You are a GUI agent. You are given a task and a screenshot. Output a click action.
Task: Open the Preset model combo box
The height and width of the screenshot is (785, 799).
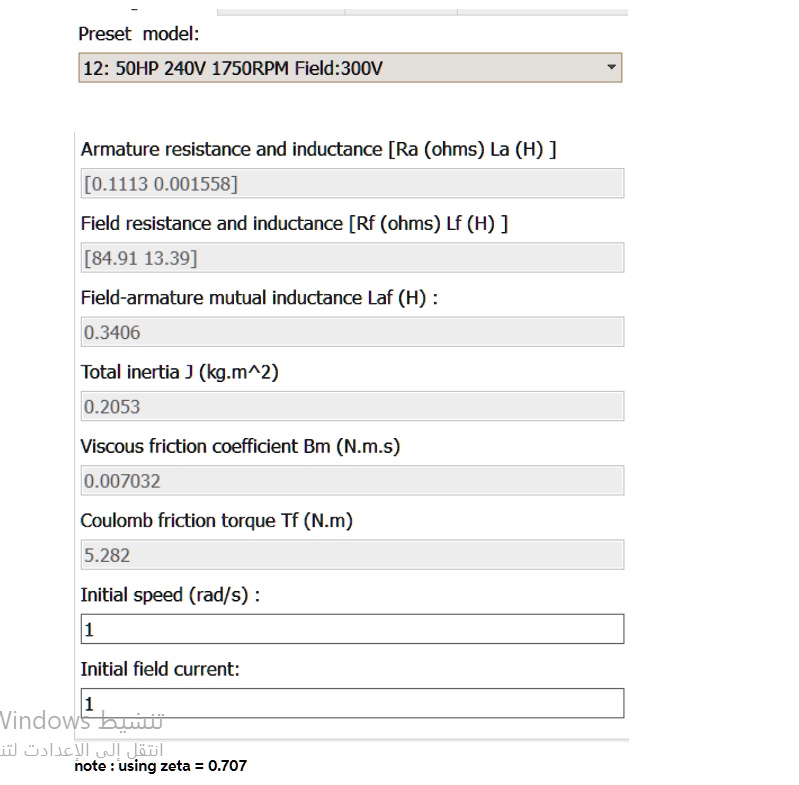pyautogui.click(x=350, y=68)
